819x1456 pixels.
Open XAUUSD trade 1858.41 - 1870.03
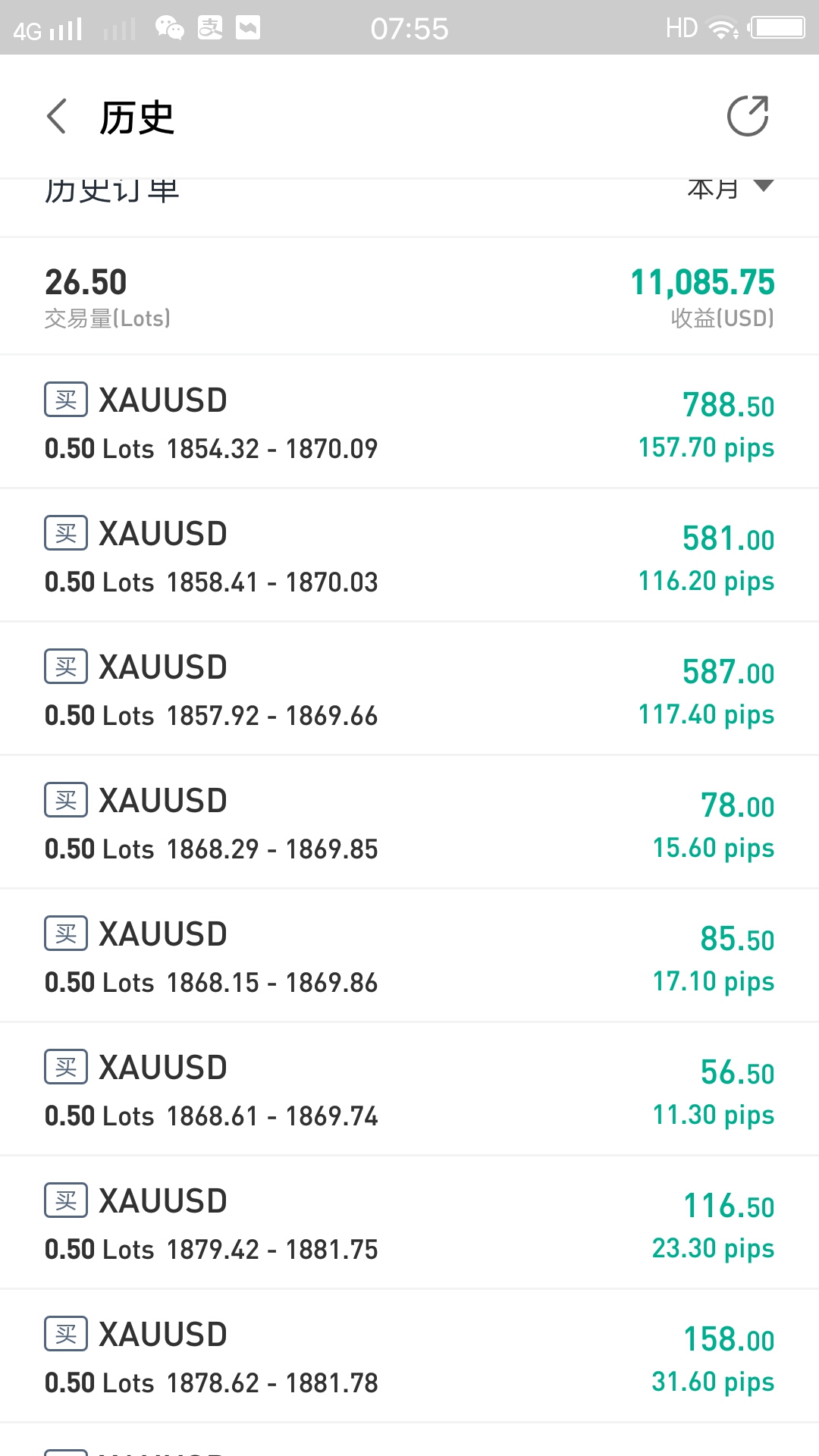(x=409, y=555)
